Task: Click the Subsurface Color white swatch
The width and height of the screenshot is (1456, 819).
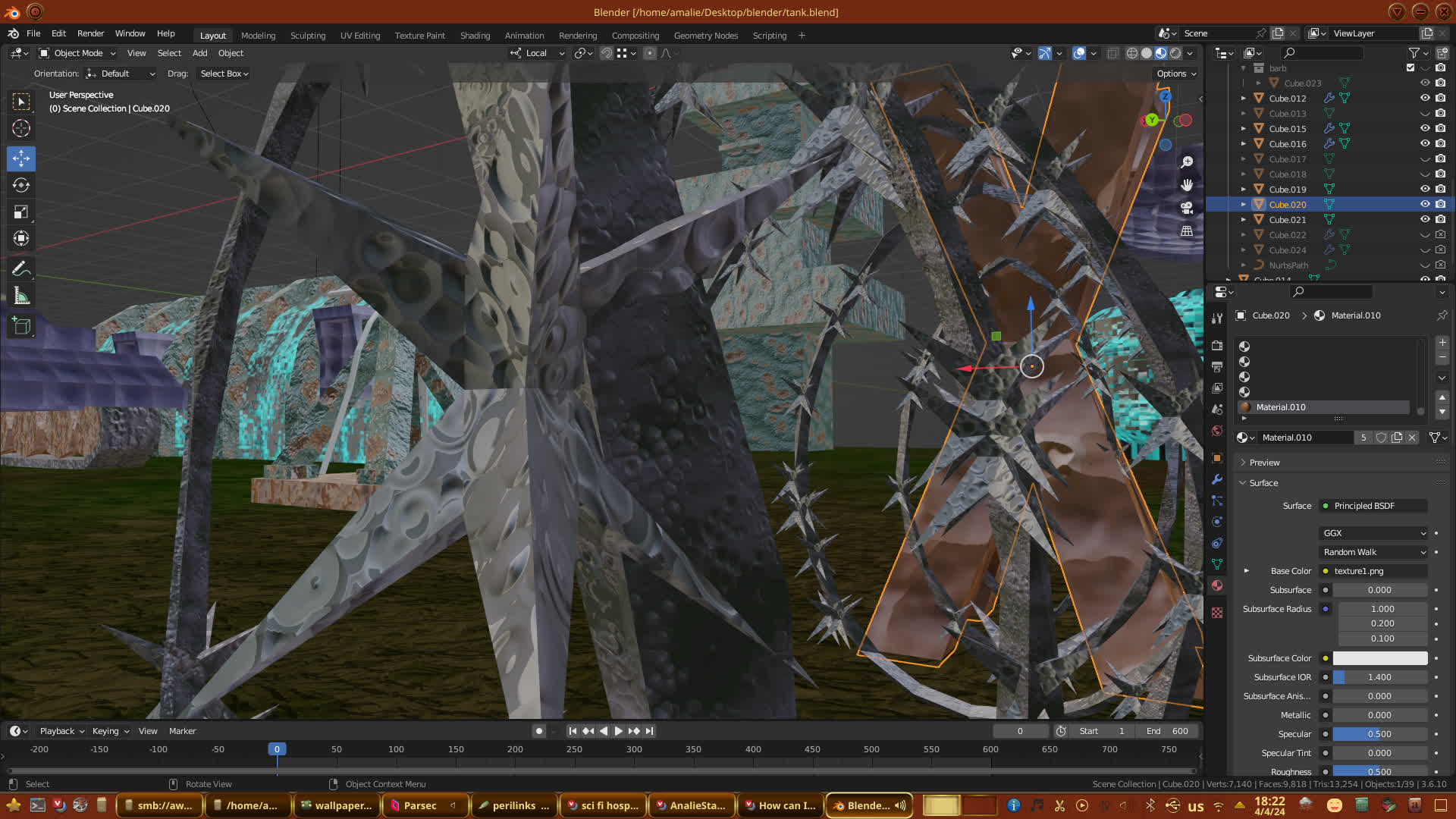Action: [x=1379, y=658]
